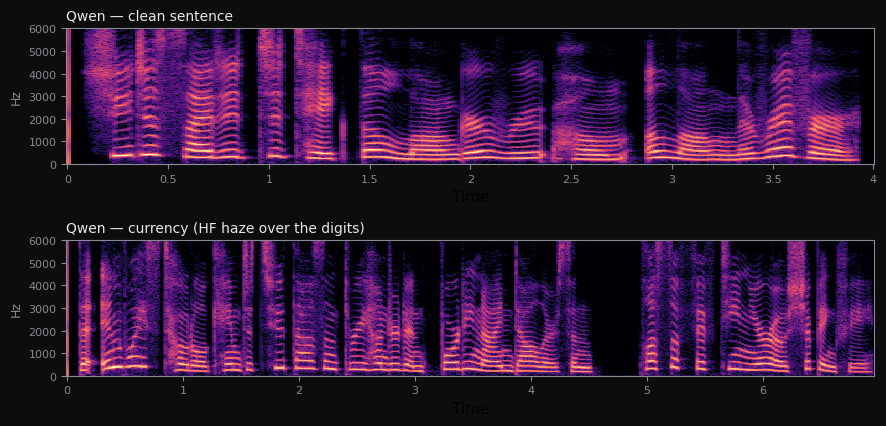Screen dimensions: 886x426
Task: Click the "Qwen — currency (HF haze over the digits)" title
Action: 215,228
